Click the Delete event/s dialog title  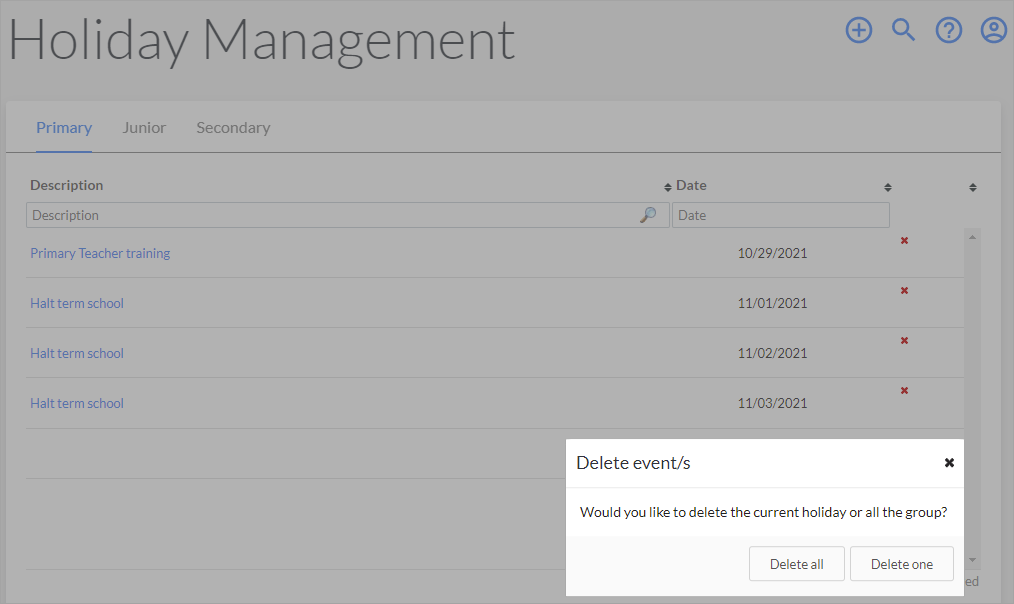(x=633, y=463)
